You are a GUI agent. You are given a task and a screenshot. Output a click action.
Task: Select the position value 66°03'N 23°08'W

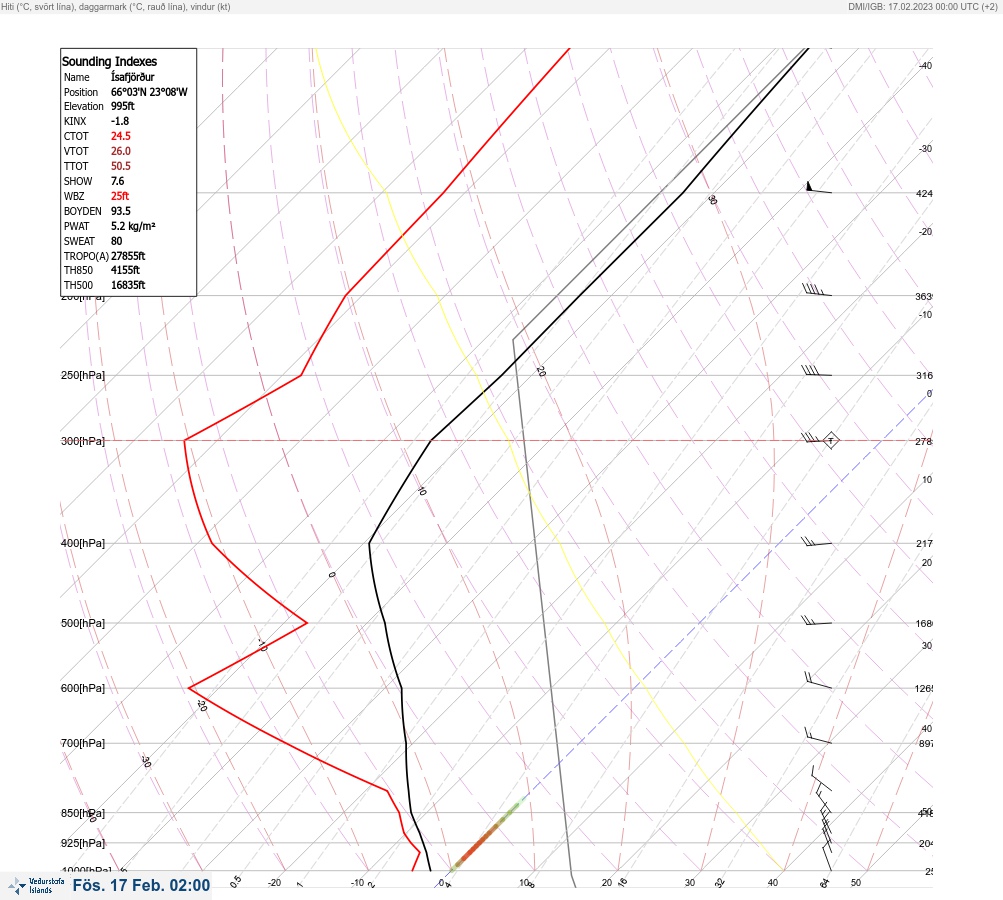(x=149, y=92)
